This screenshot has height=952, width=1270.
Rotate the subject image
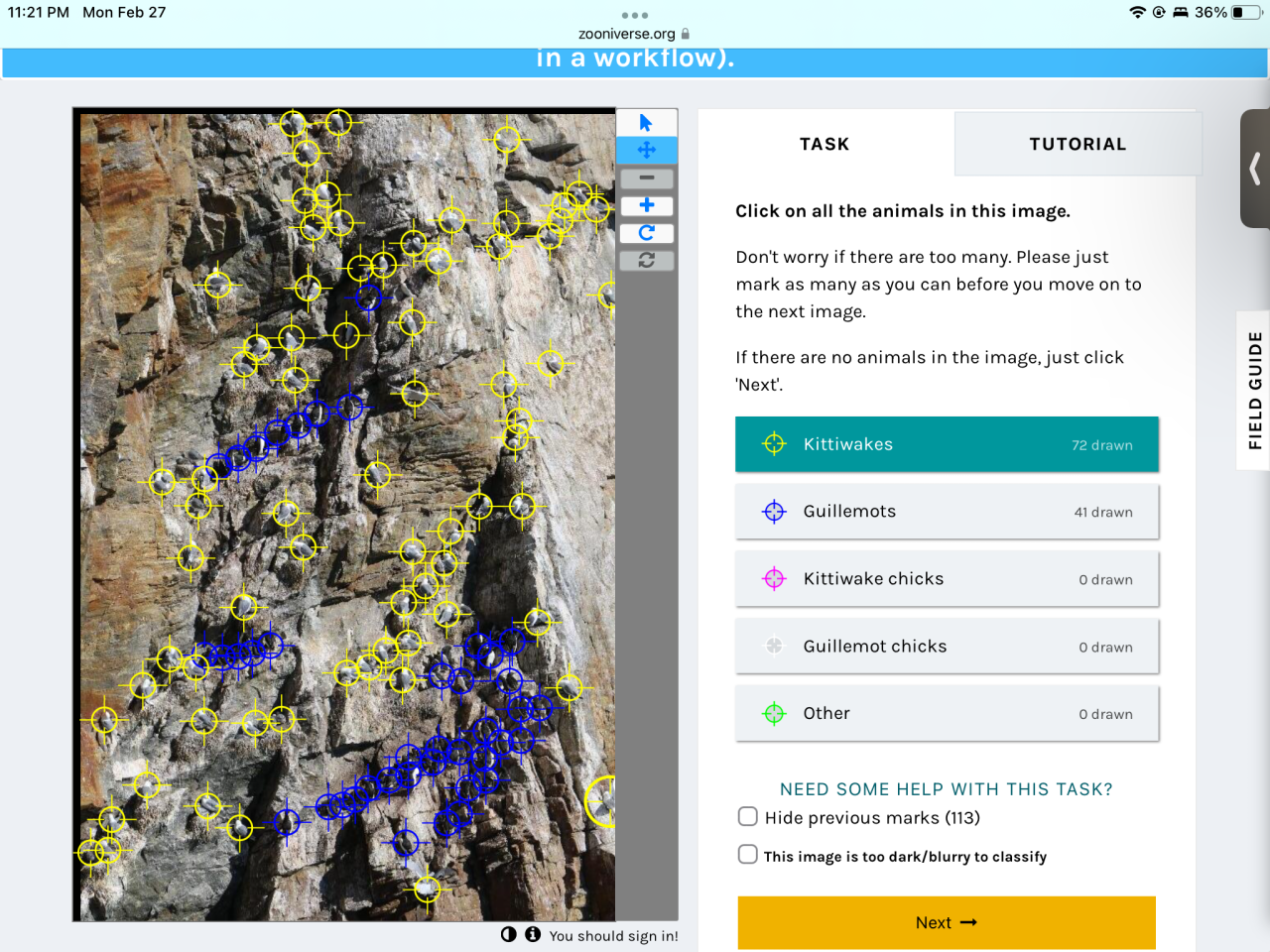(646, 233)
